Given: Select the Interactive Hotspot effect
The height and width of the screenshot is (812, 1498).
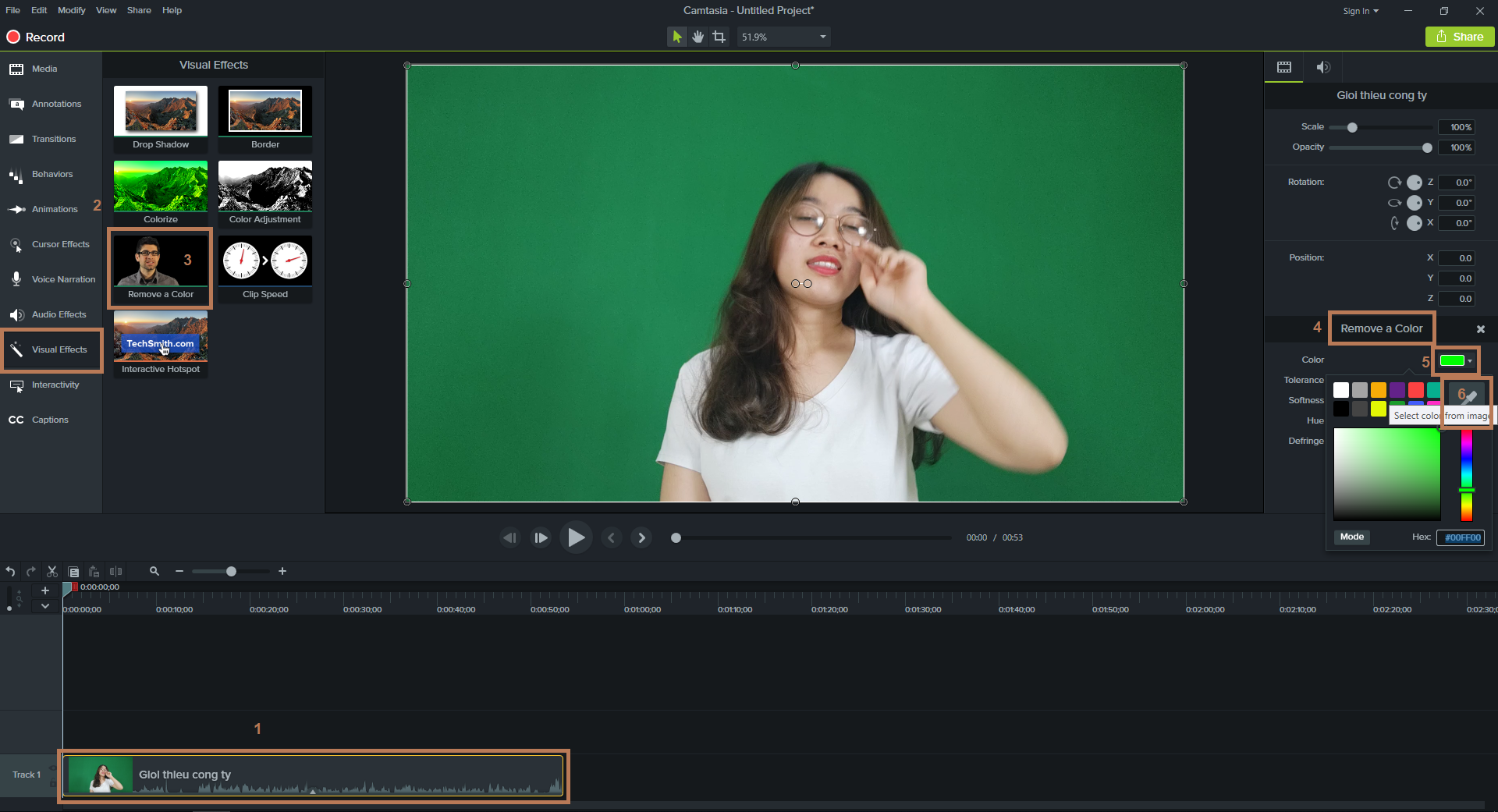Looking at the screenshot, I should coord(161,343).
